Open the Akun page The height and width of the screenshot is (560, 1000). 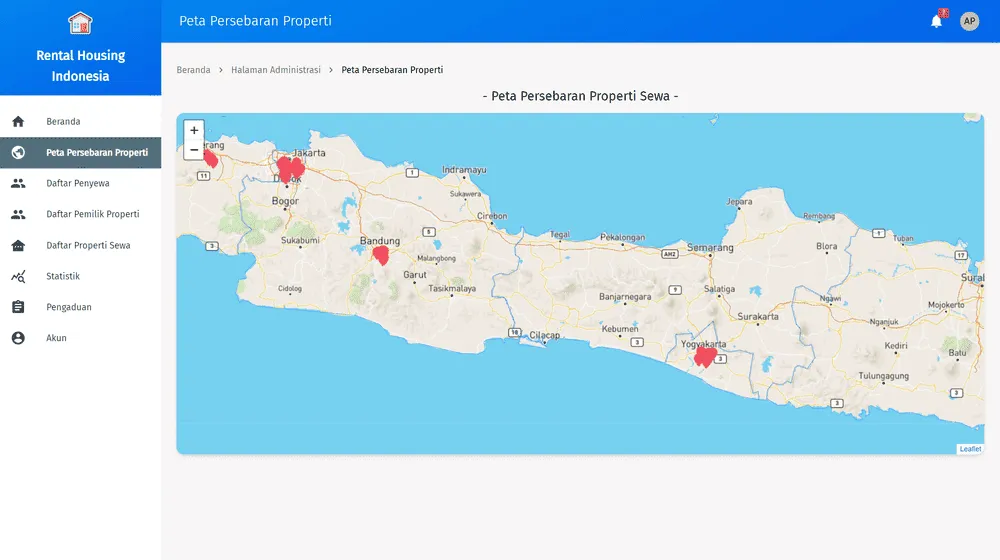click(x=80, y=338)
